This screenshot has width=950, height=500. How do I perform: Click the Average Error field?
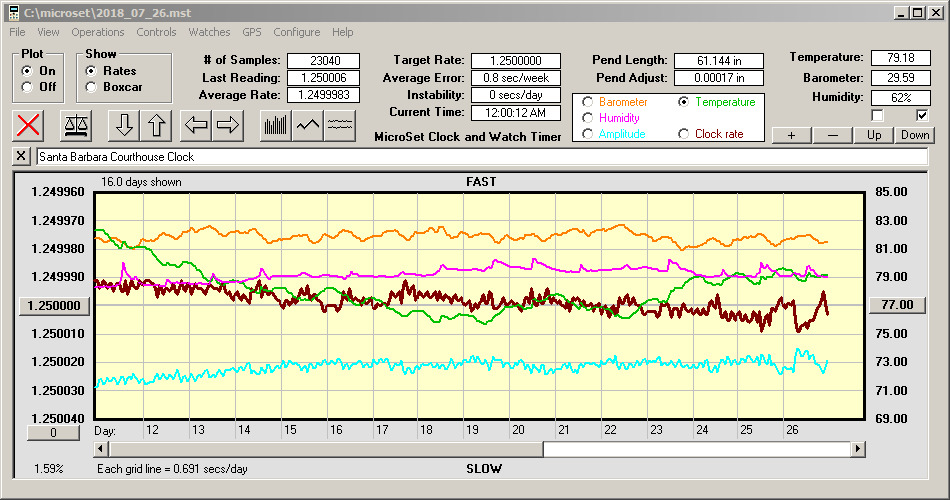click(x=516, y=78)
